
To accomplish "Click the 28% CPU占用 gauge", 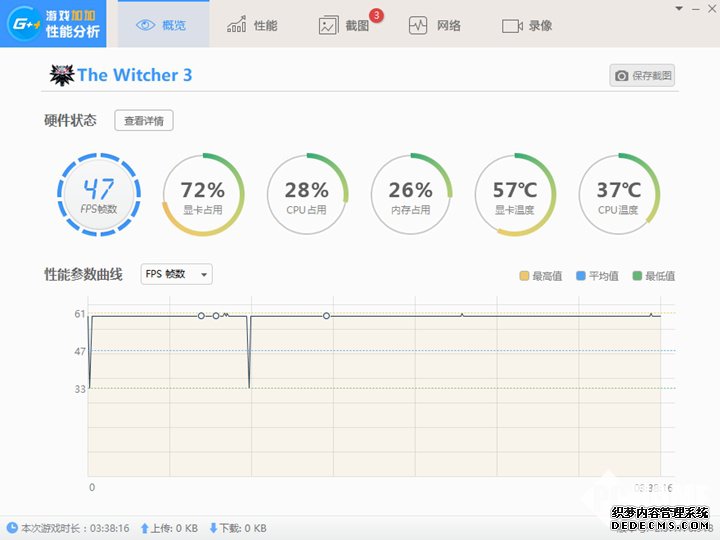I will 307,195.
